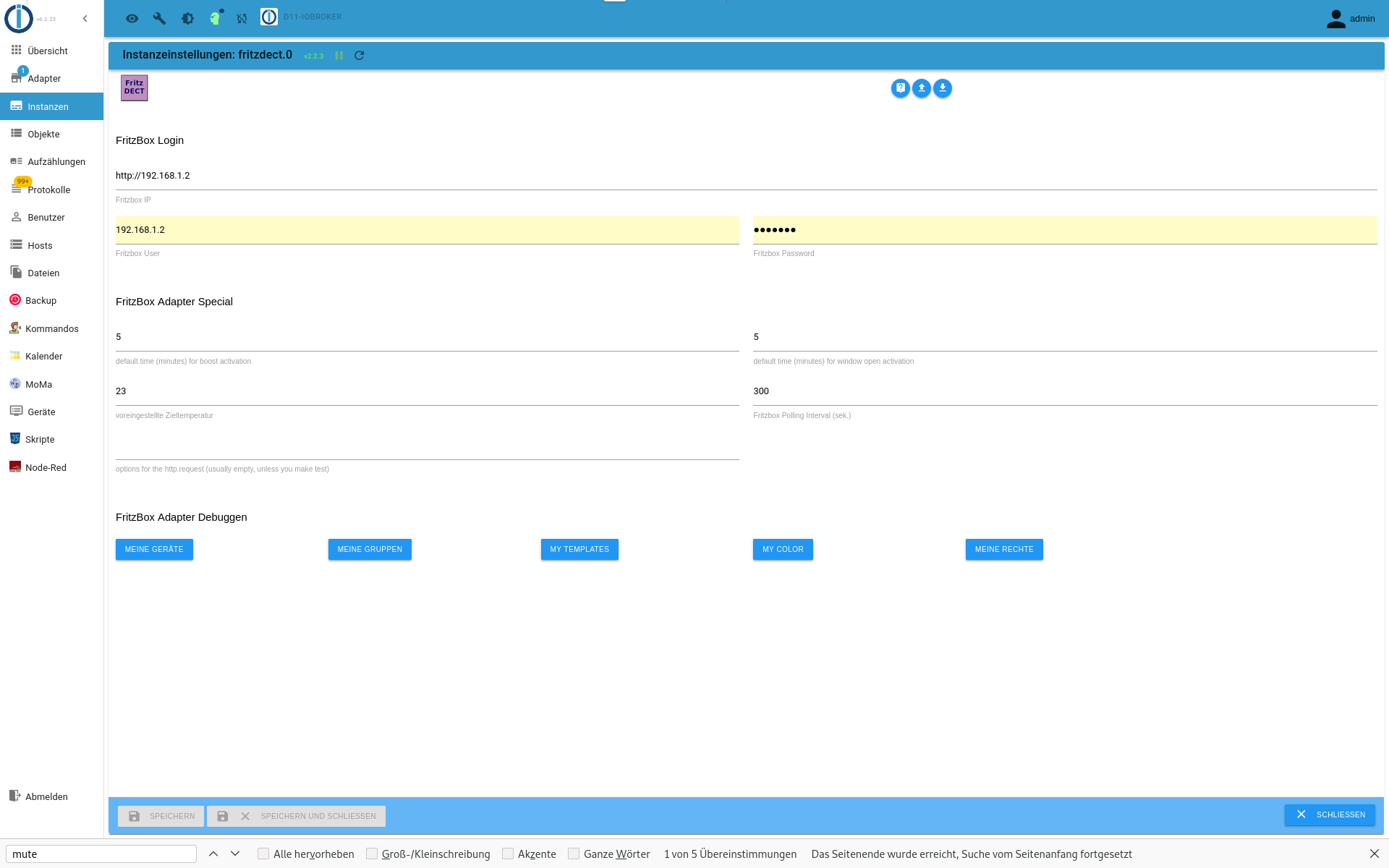
Task: Open Adapter in the sidebar
Action: (x=51, y=78)
